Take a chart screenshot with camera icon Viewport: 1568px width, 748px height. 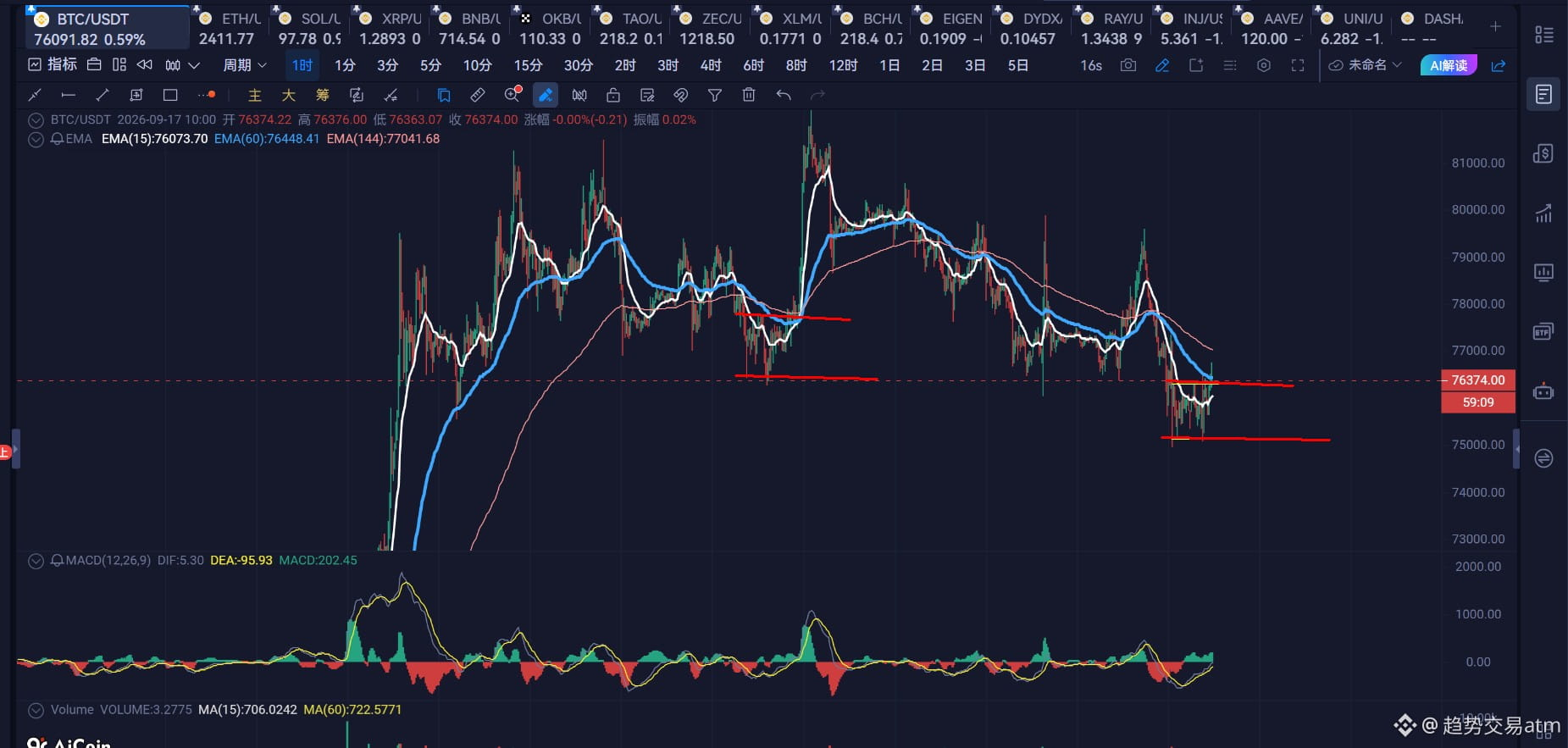[x=1128, y=65]
